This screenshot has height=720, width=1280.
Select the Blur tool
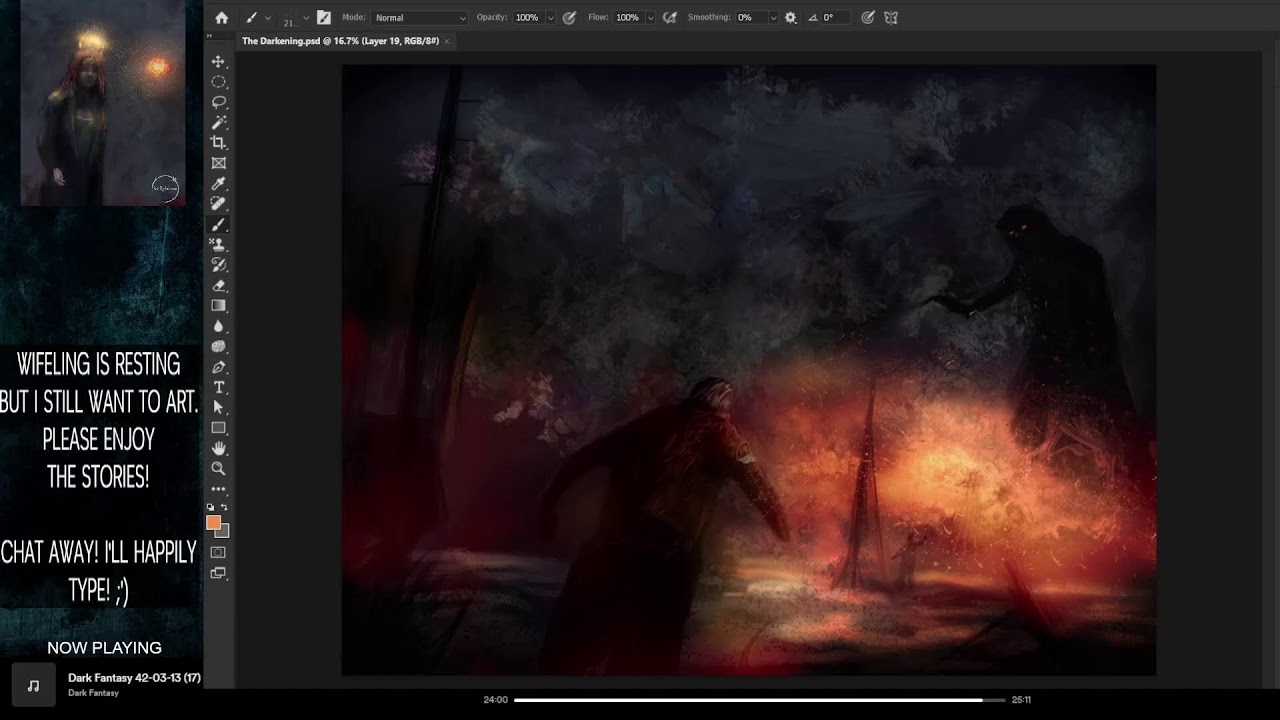(218, 326)
